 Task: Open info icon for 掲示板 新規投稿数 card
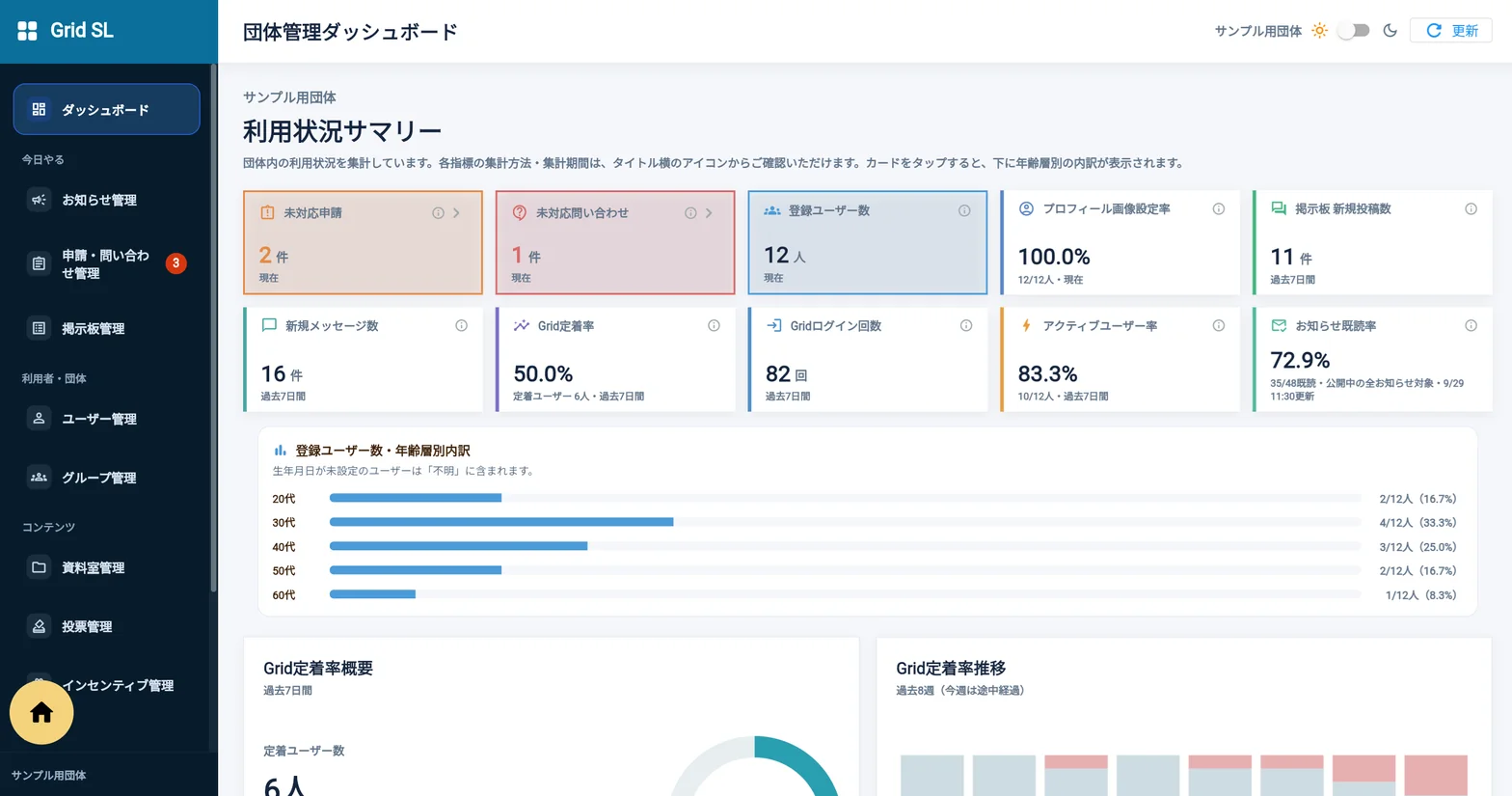click(1471, 209)
